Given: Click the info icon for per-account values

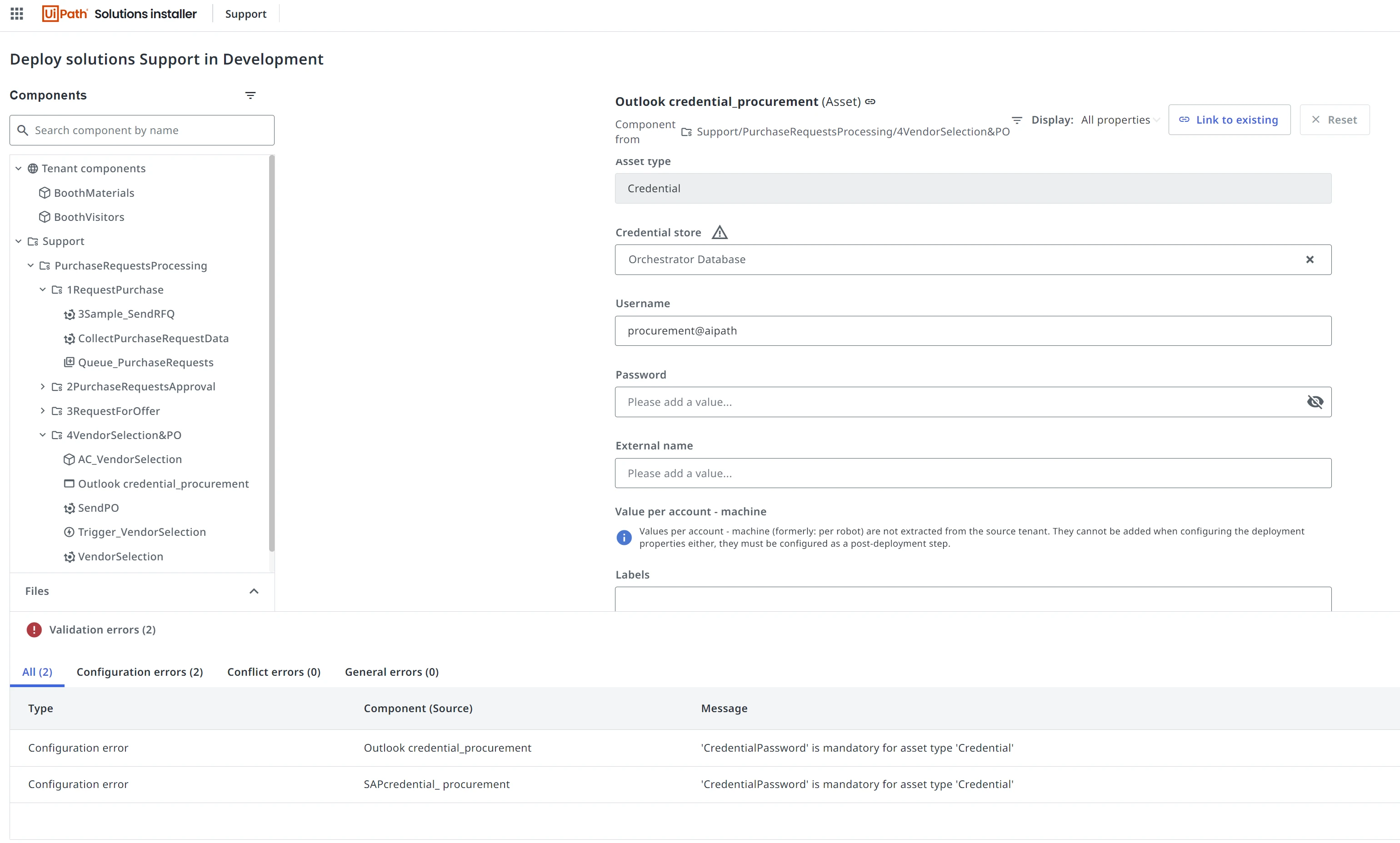Looking at the screenshot, I should (624, 537).
